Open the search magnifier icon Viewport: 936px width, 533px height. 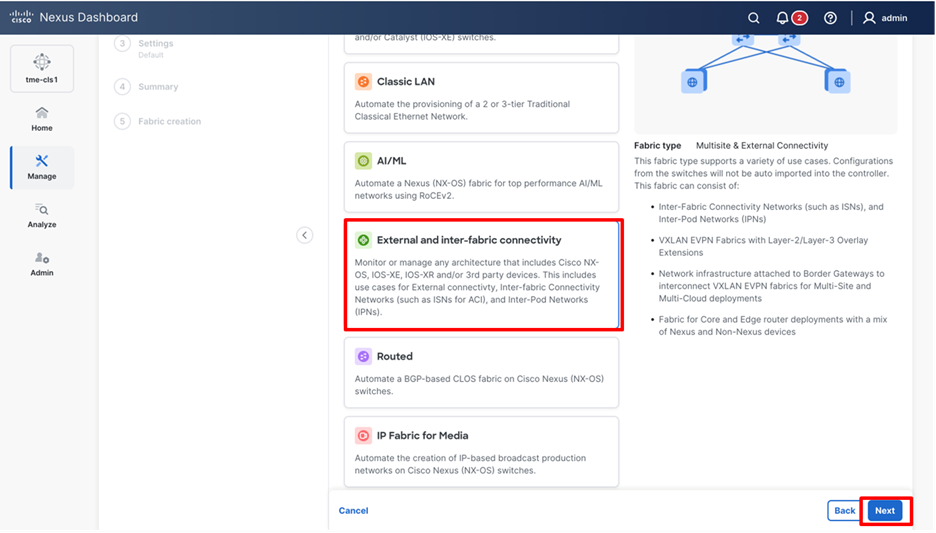coord(754,18)
